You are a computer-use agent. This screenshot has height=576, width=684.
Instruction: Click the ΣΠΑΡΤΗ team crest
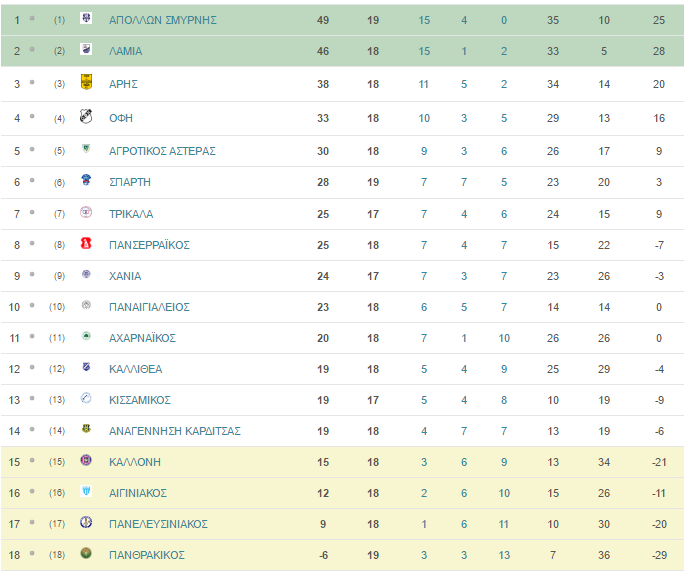(x=86, y=180)
